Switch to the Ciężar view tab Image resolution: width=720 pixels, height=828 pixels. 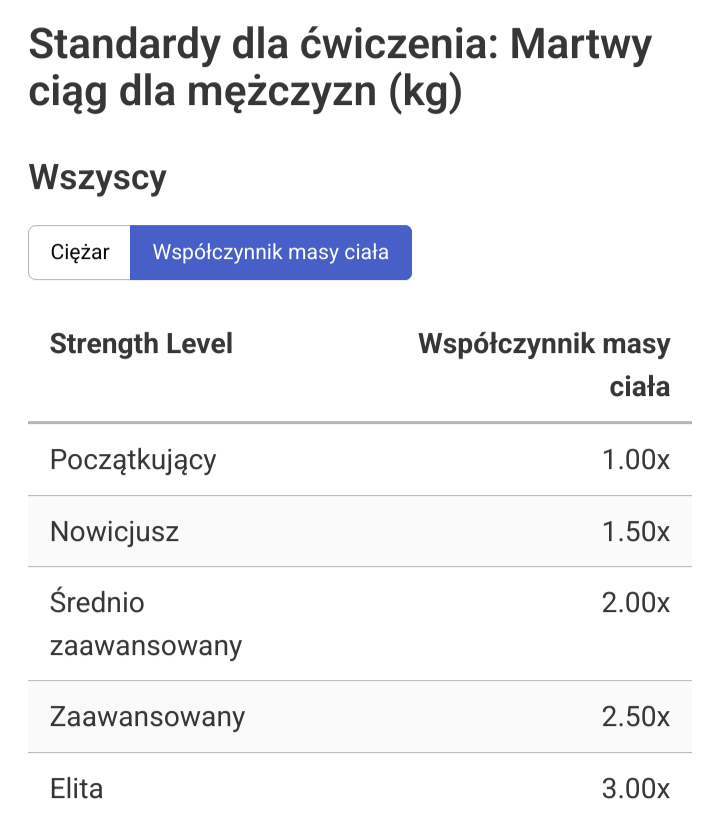point(80,252)
